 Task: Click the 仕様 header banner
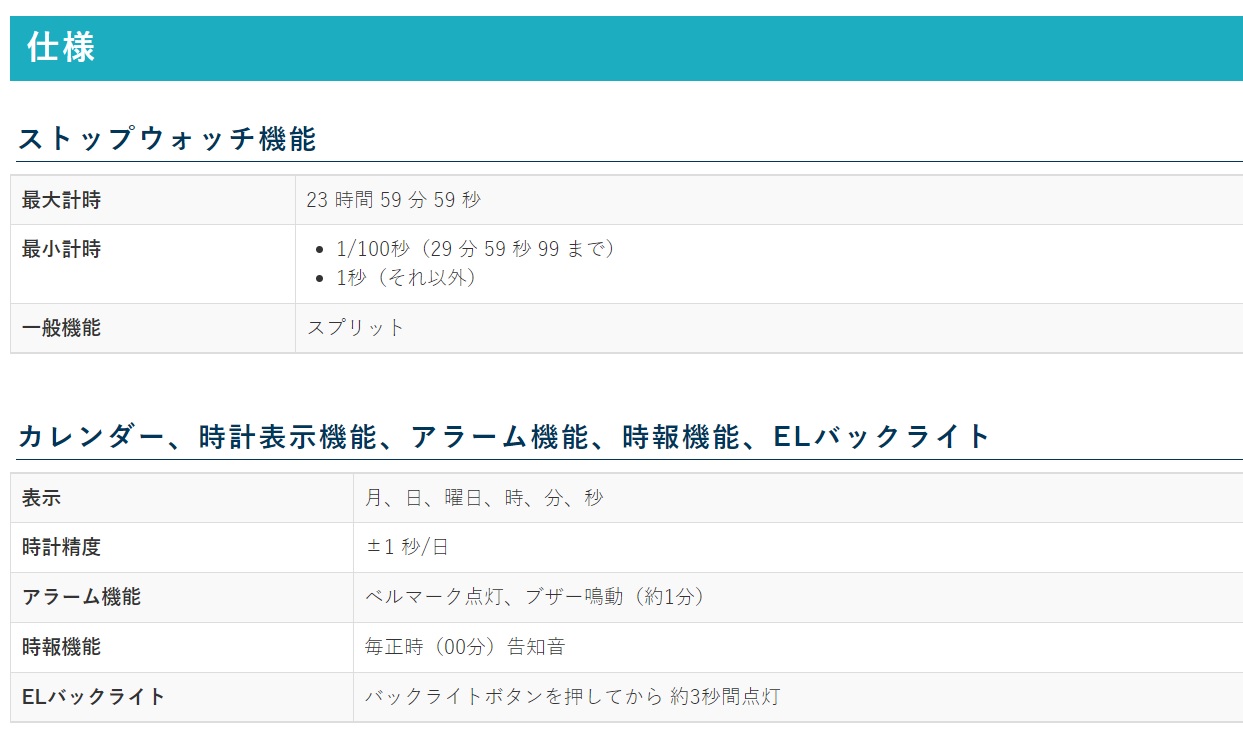coord(62,48)
